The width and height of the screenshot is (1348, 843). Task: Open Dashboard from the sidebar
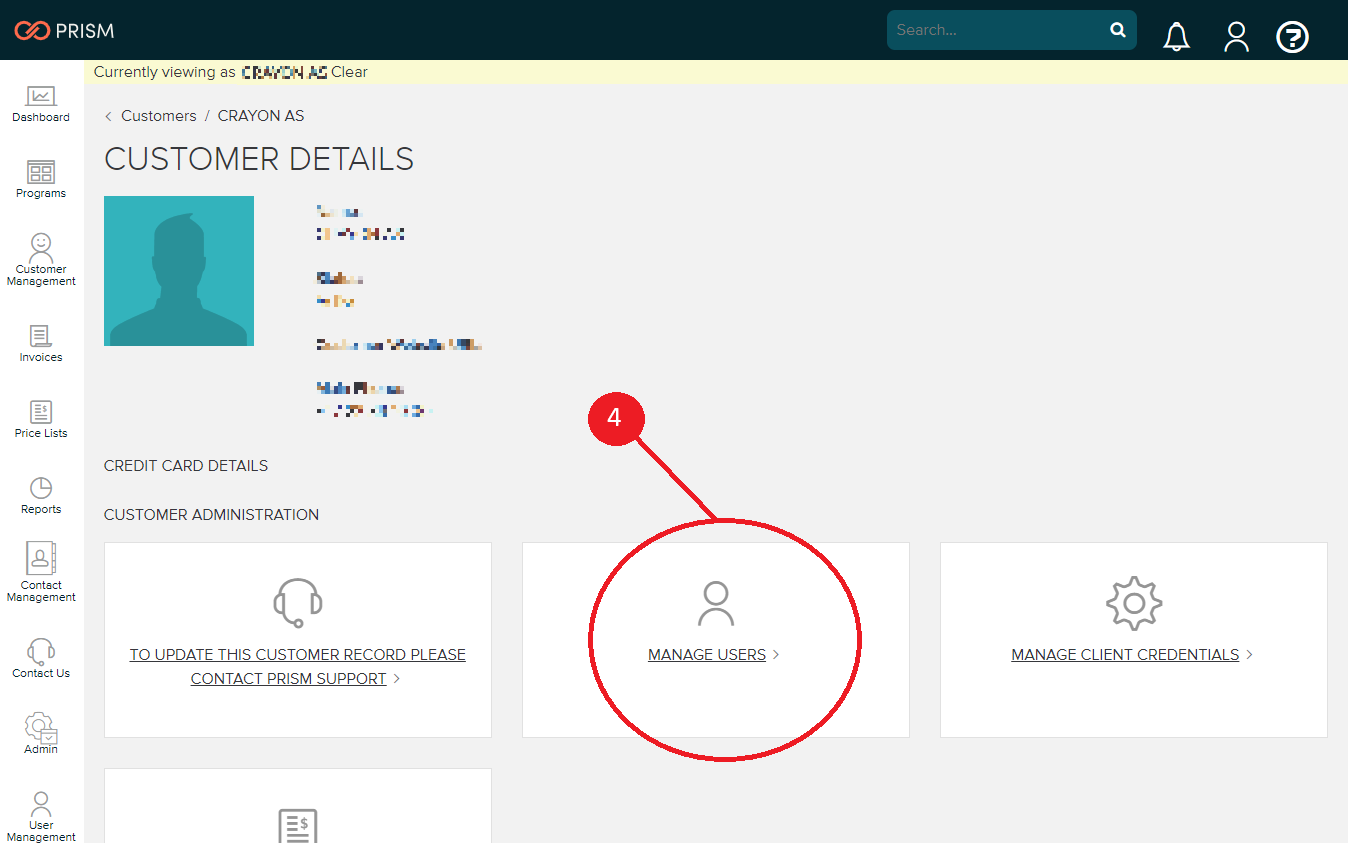pos(41,104)
